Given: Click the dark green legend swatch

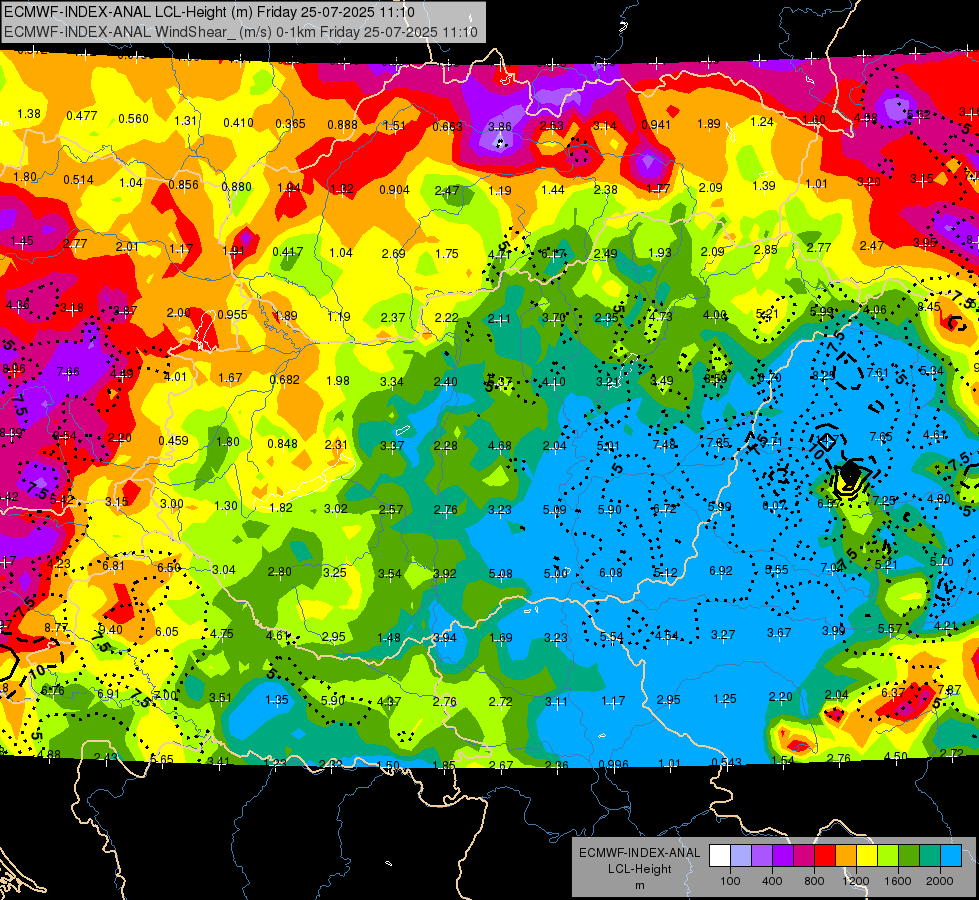Looking at the screenshot, I should point(909,855).
